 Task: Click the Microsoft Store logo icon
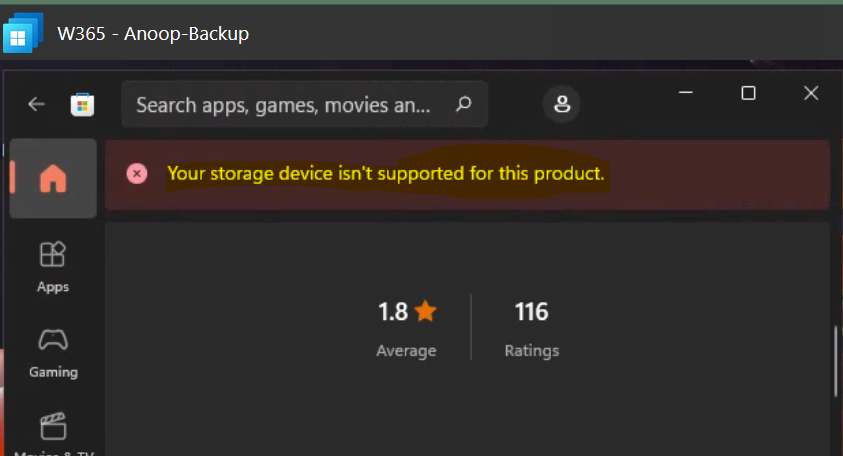click(x=82, y=104)
